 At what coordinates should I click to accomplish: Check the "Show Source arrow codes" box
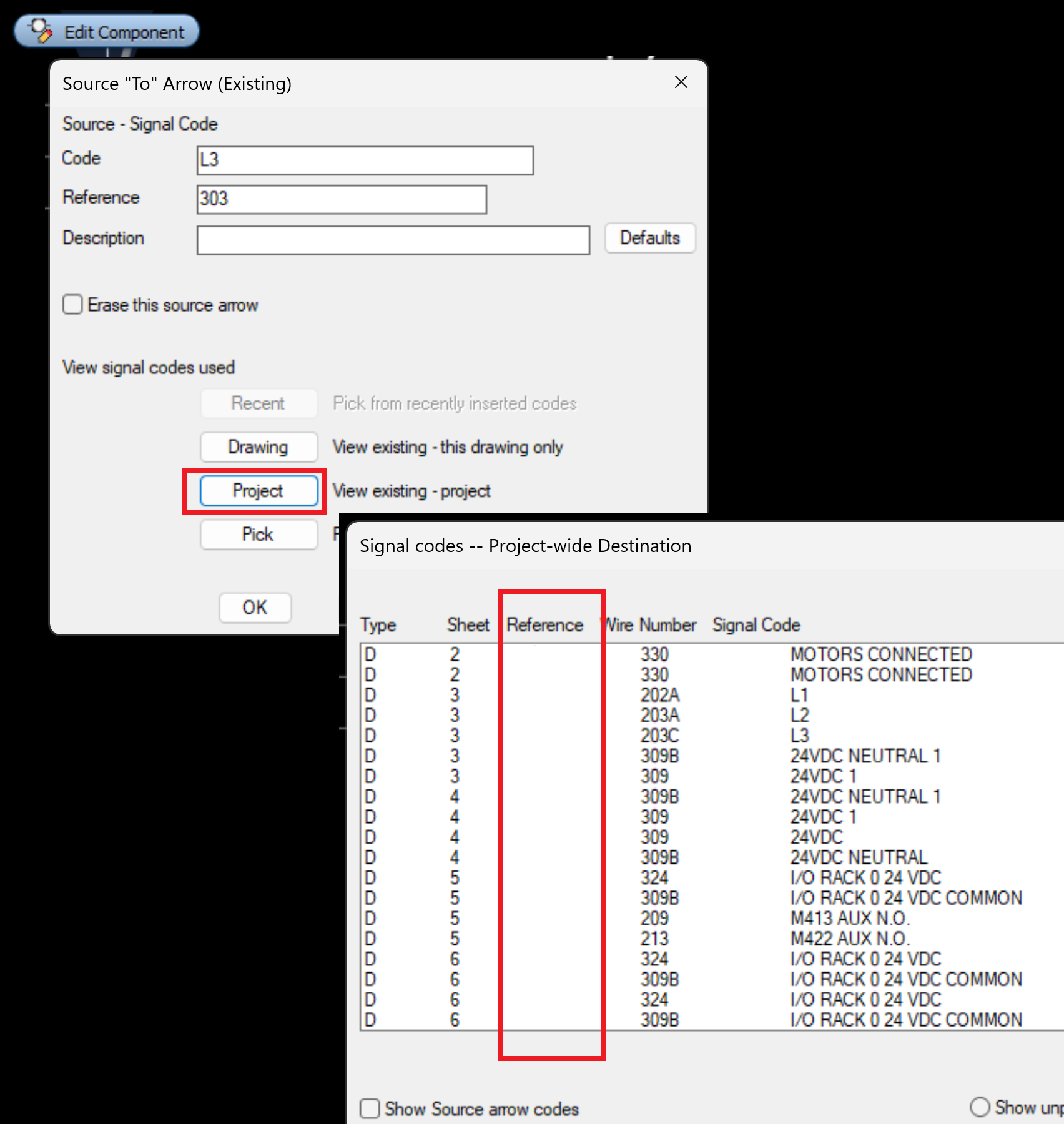click(x=369, y=1108)
